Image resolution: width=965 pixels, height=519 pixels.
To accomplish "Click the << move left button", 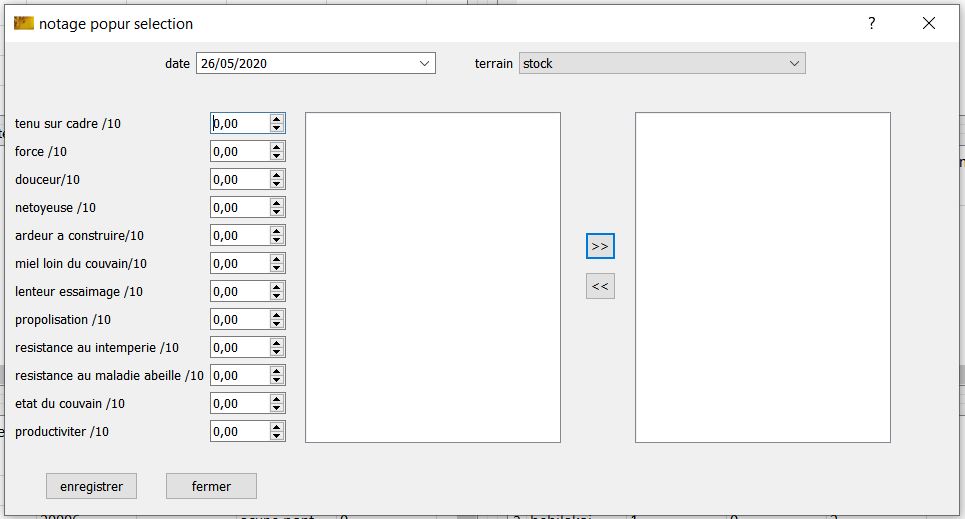I will click(x=600, y=286).
